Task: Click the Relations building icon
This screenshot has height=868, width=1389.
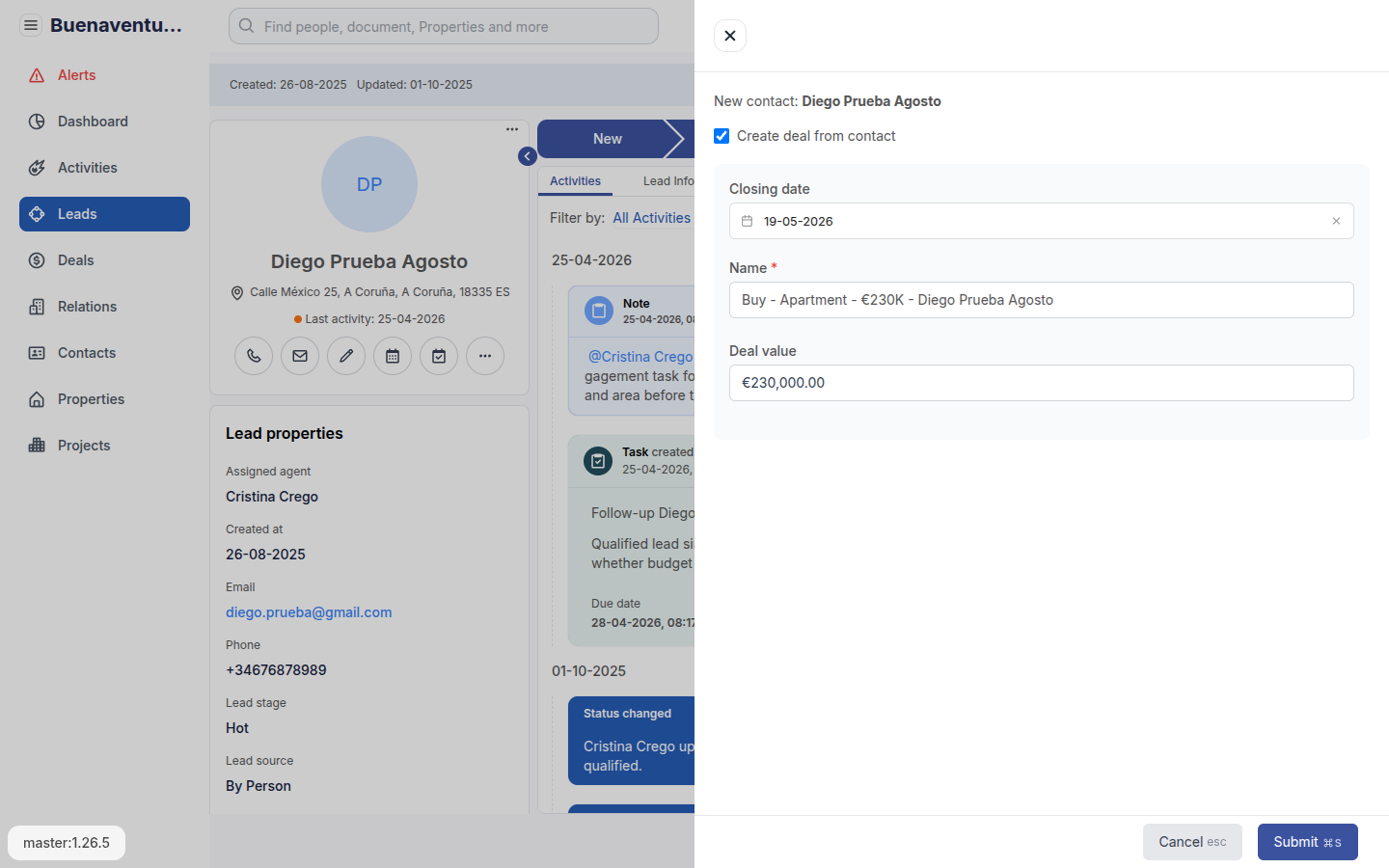Action: [x=37, y=307]
